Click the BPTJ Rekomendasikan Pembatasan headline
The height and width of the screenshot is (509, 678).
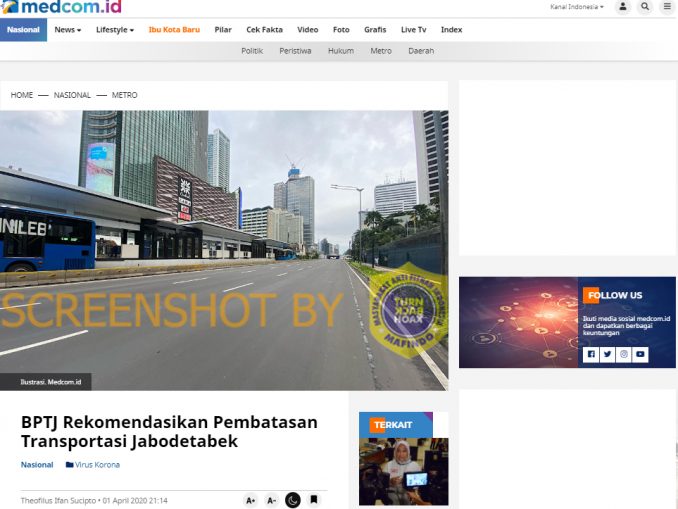[x=170, y=432]
